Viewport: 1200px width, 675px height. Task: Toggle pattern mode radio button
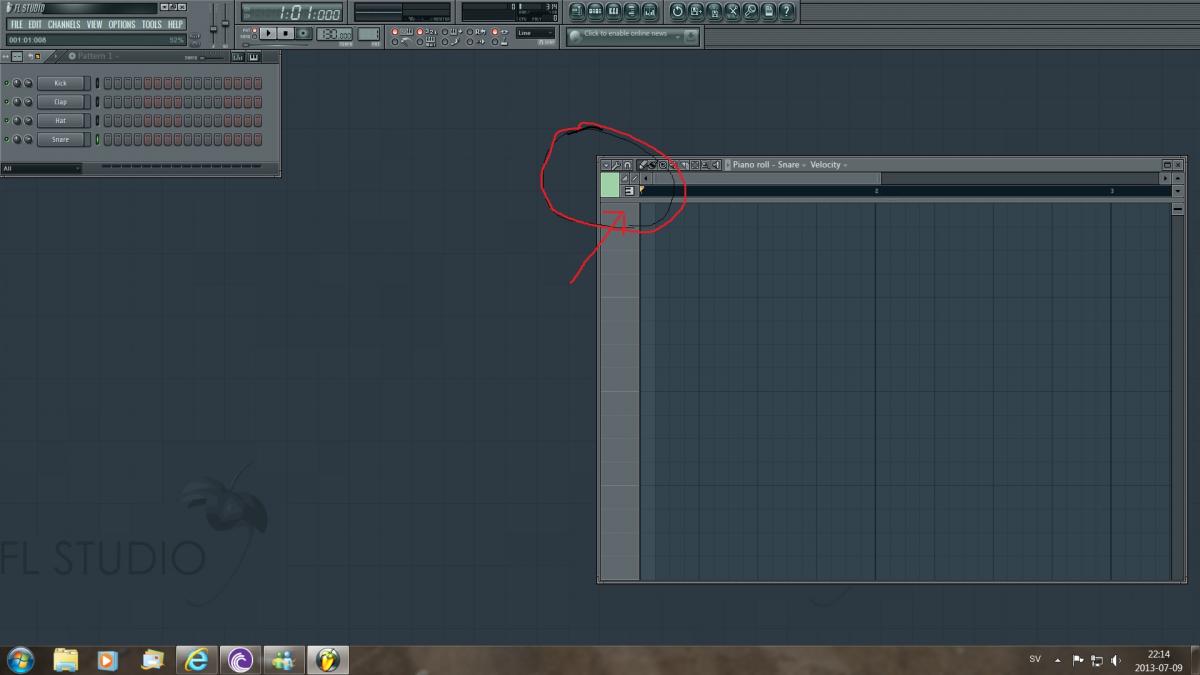255,29
